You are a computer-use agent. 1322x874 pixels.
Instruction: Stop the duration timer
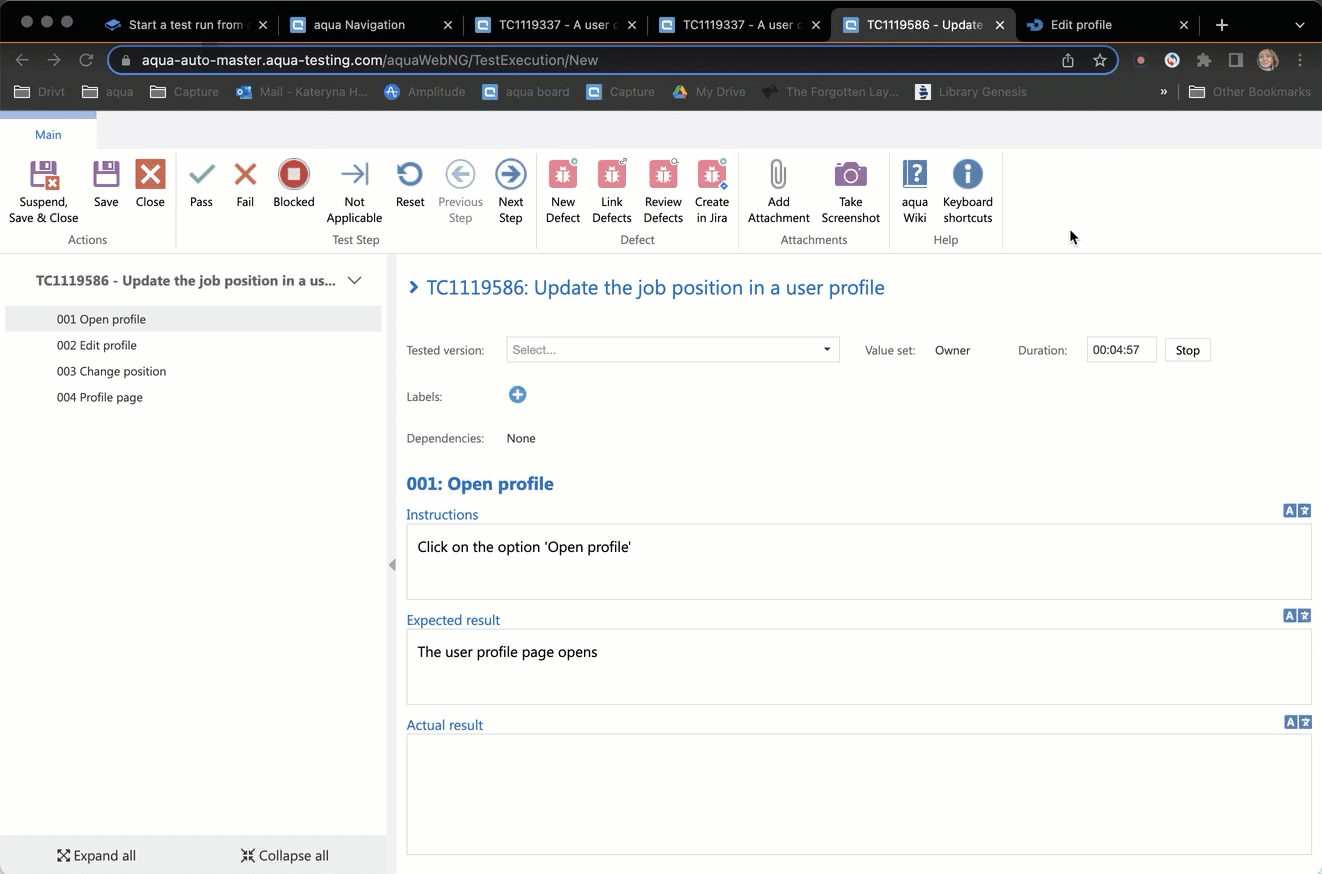pos(1187,350)
